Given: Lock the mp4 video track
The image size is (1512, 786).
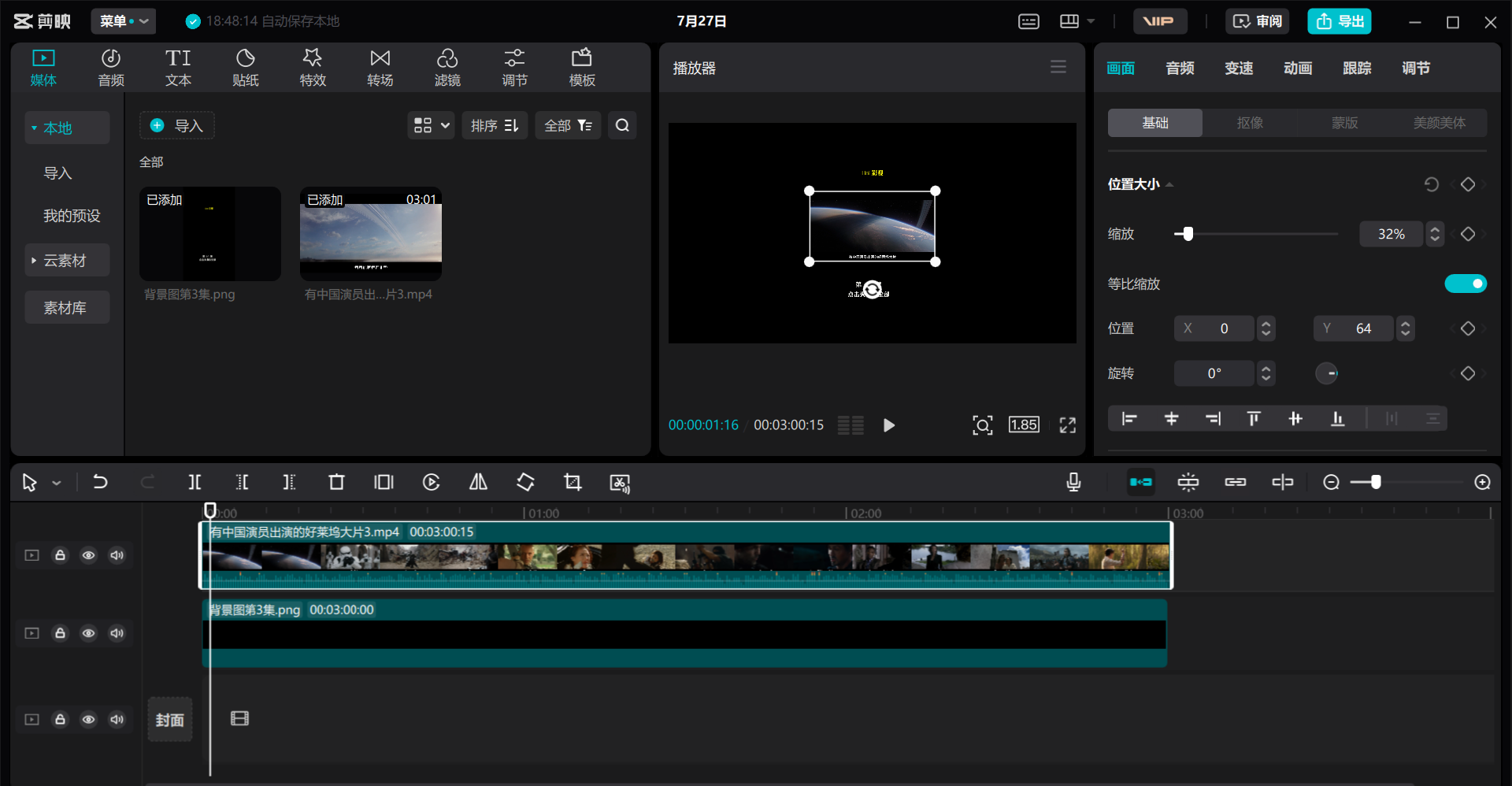Looking at the screenshot, I should click(60, 555).
